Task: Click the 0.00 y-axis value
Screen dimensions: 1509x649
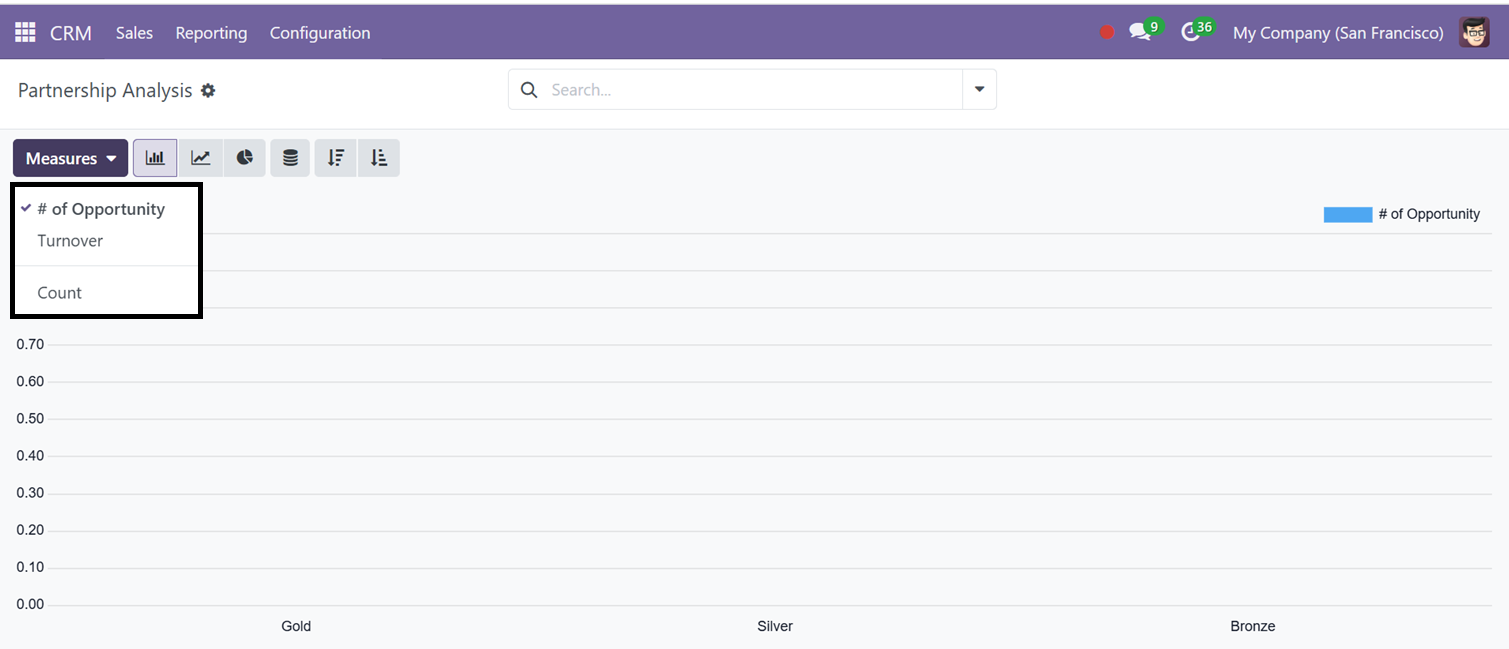Action: (30, 604)
